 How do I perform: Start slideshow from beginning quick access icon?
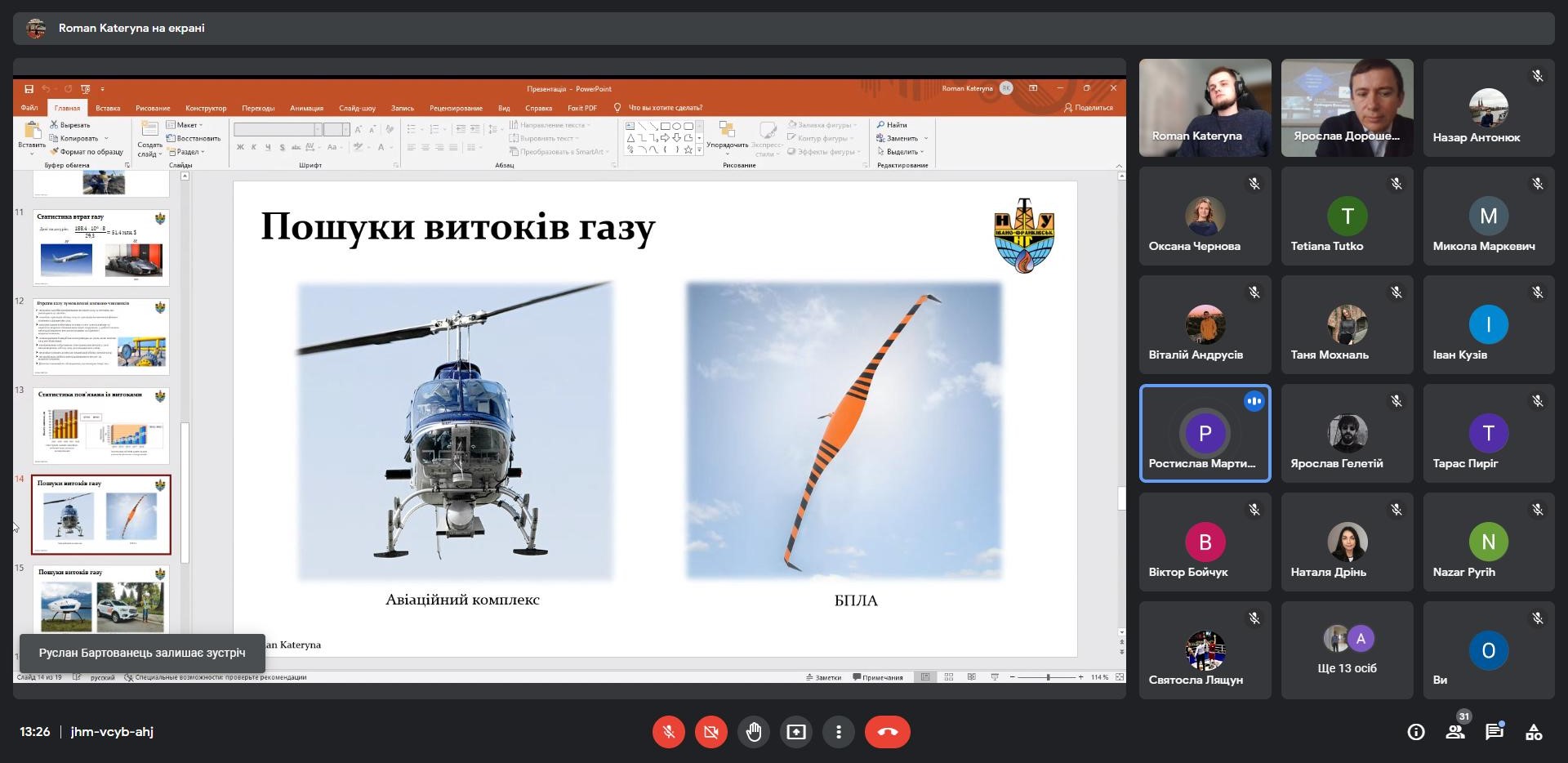(x=86, y=88)
